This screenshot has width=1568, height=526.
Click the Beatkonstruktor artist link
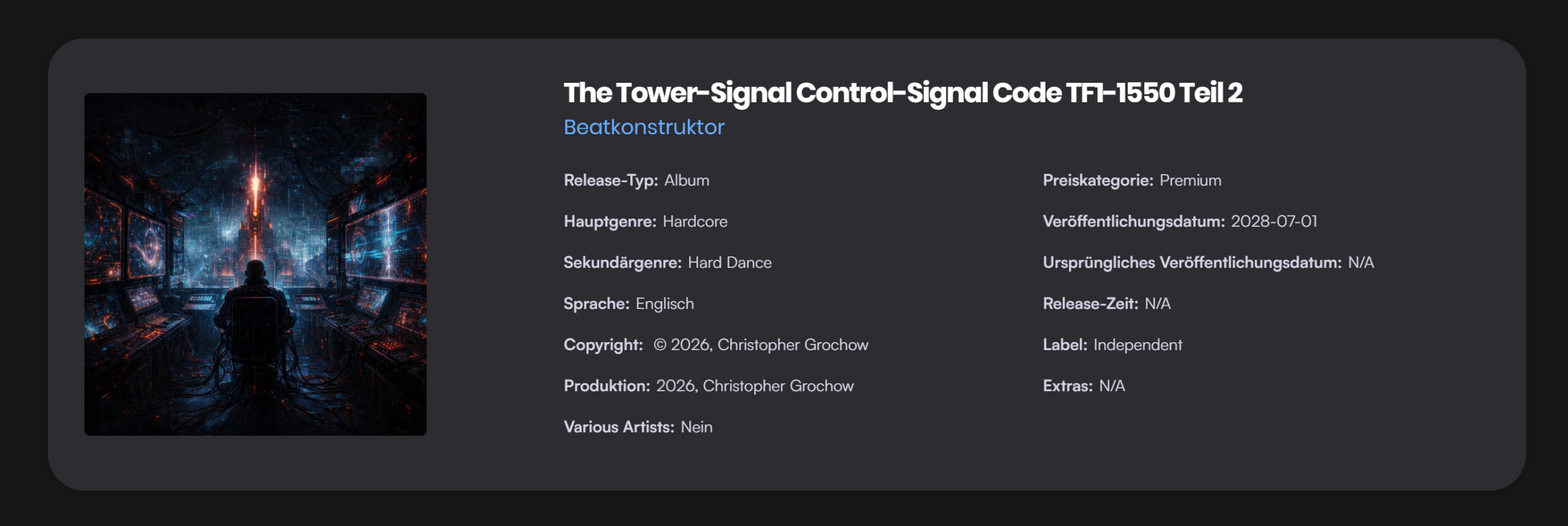644,127
